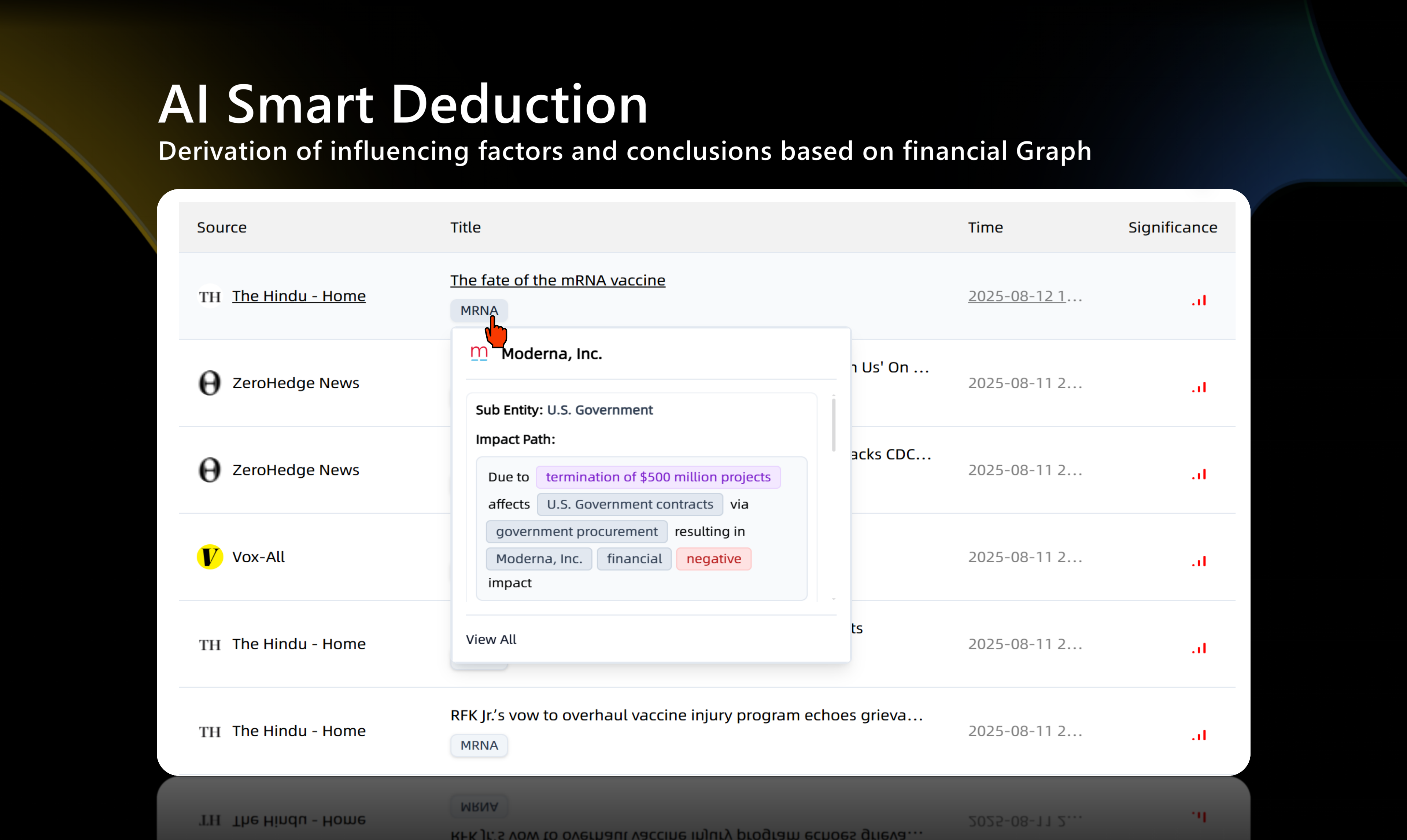The height and width of the screenshot is (840, 1407).
Task: Click the Moderna logo icon in popup
Action: pyautogui.click(x=479, y=353)
